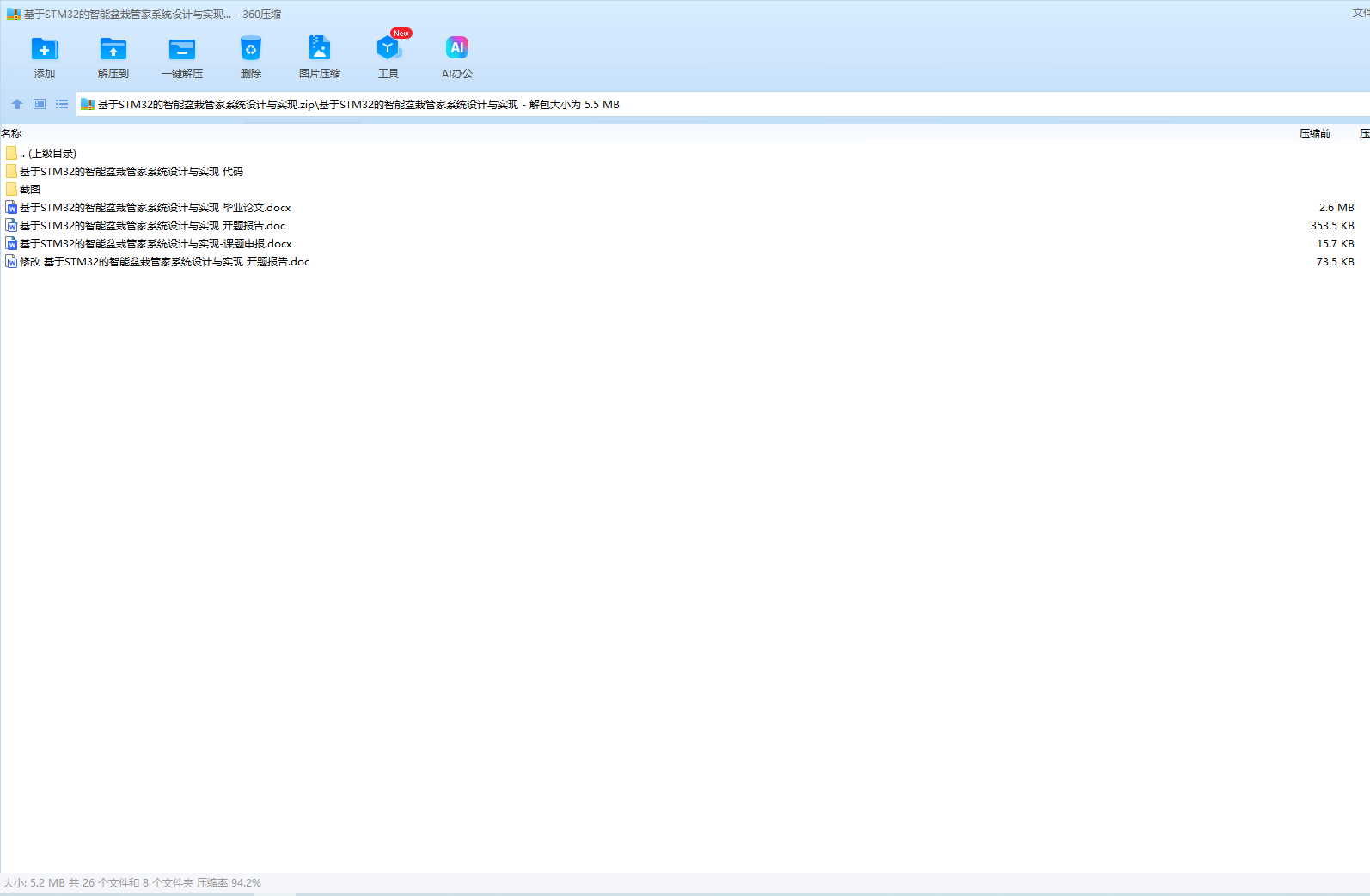Select the 课题申报.docx file
The width and height of the screenshot is (1370, 896).
(x=149, y=244)
